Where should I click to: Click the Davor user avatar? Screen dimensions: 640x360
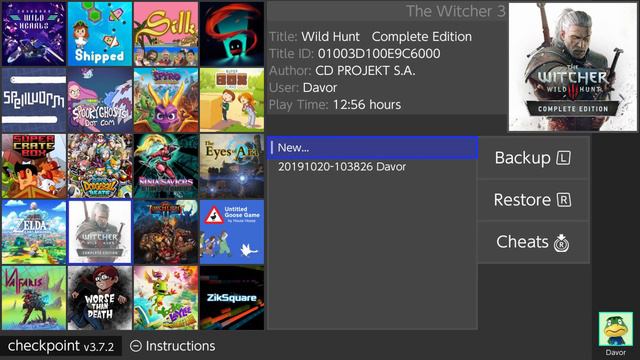coord(616,329)
